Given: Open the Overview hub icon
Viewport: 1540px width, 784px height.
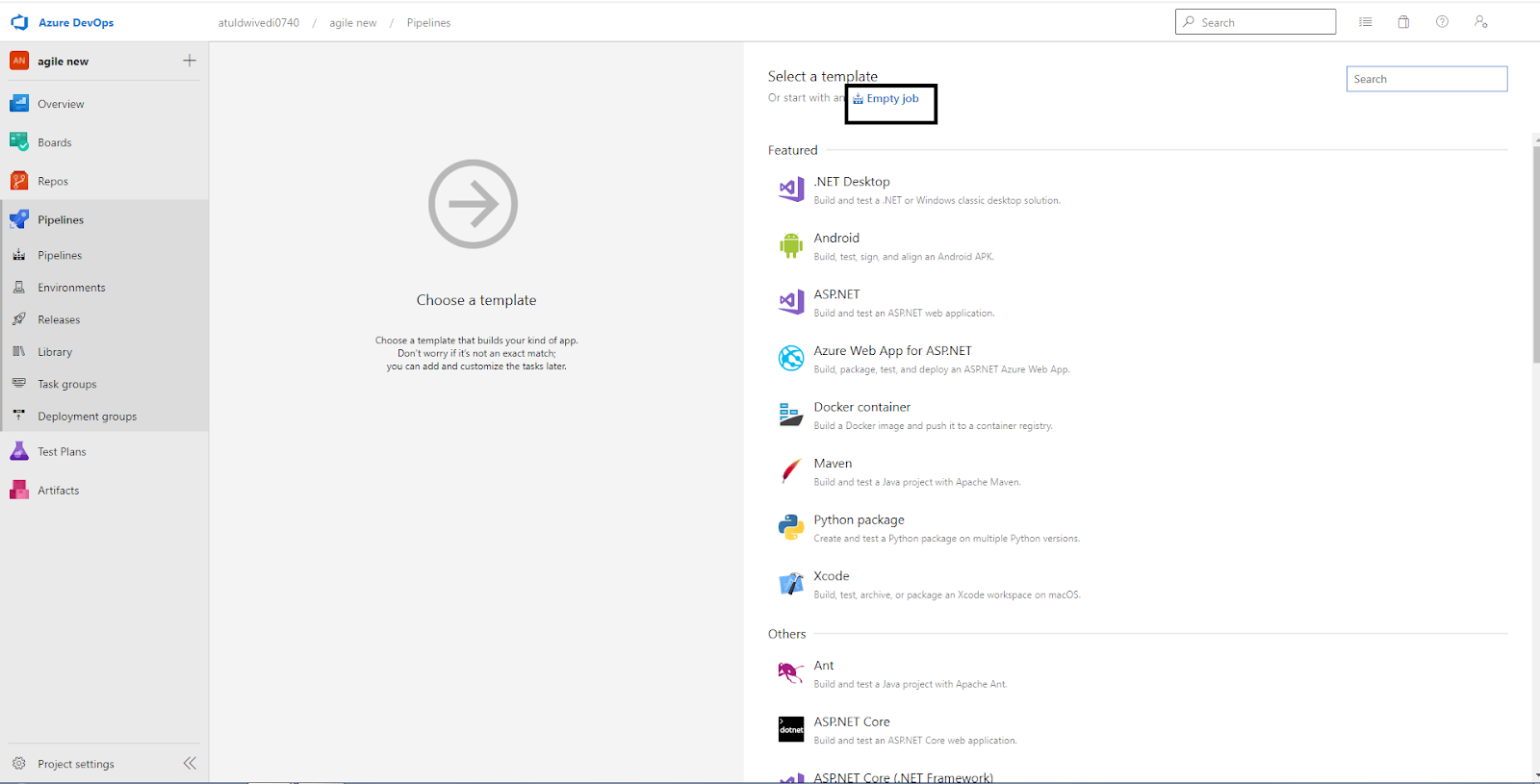Looking at the screenshot, I should click(19, 104).
